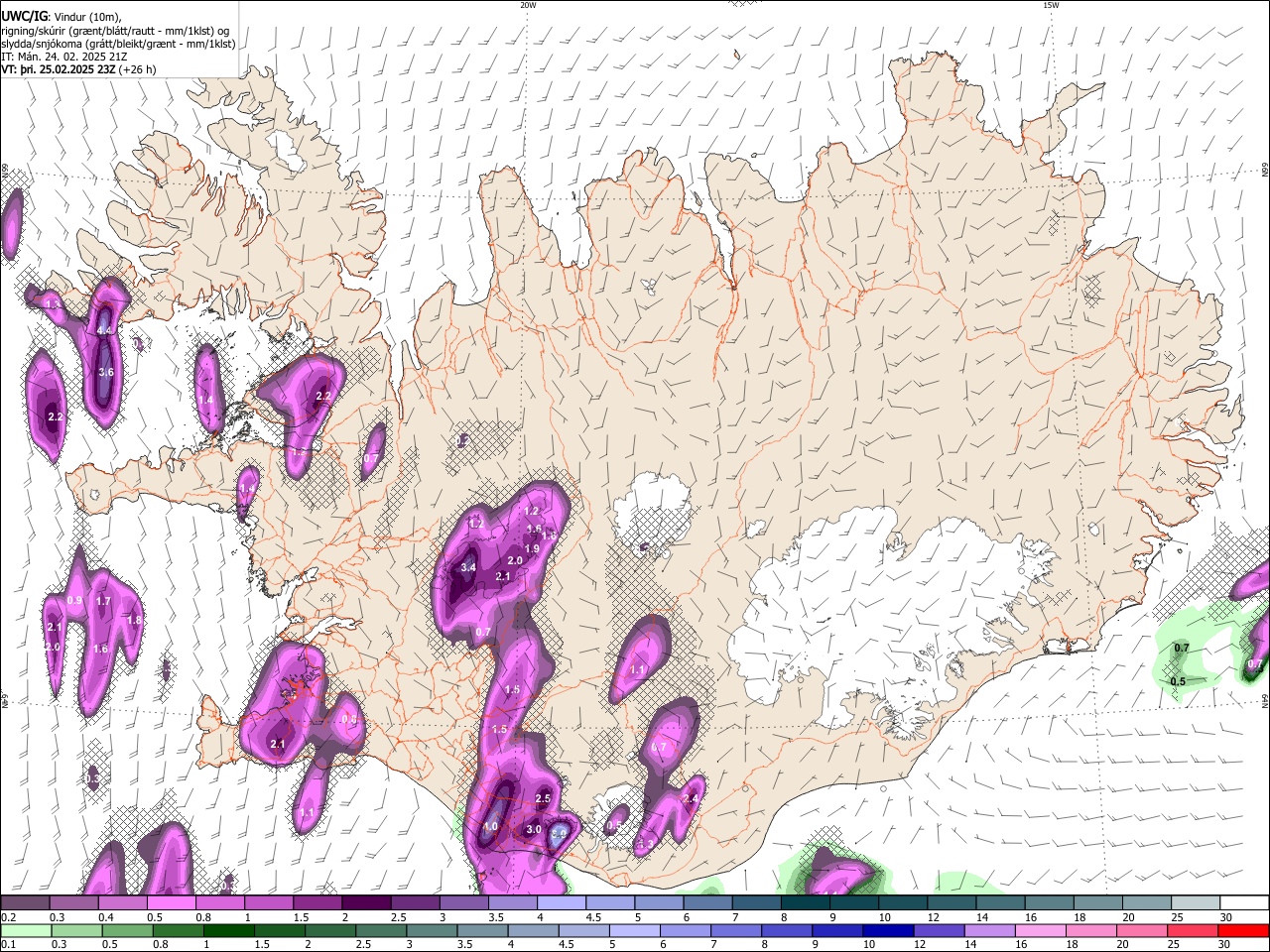Image resolution: width=1270 pixels, height=952 pixels.
Task: Pick the violet rain swatch between 14 and 16
Action: tap(989, 930)
